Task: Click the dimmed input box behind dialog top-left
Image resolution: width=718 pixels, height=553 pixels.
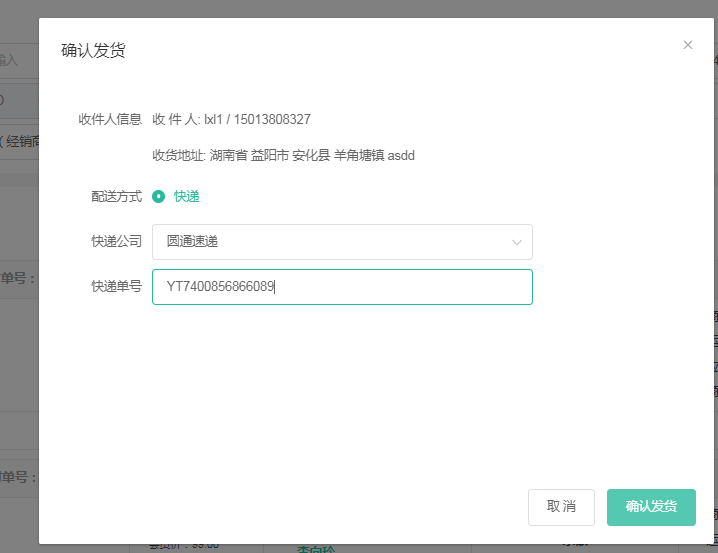Action: pos(18,60)
